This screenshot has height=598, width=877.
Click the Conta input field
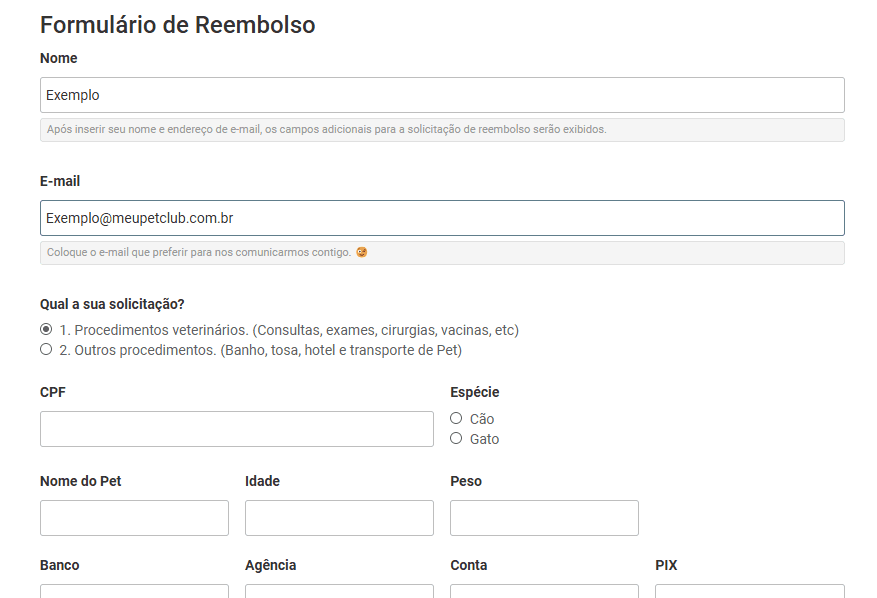point(544,590)
